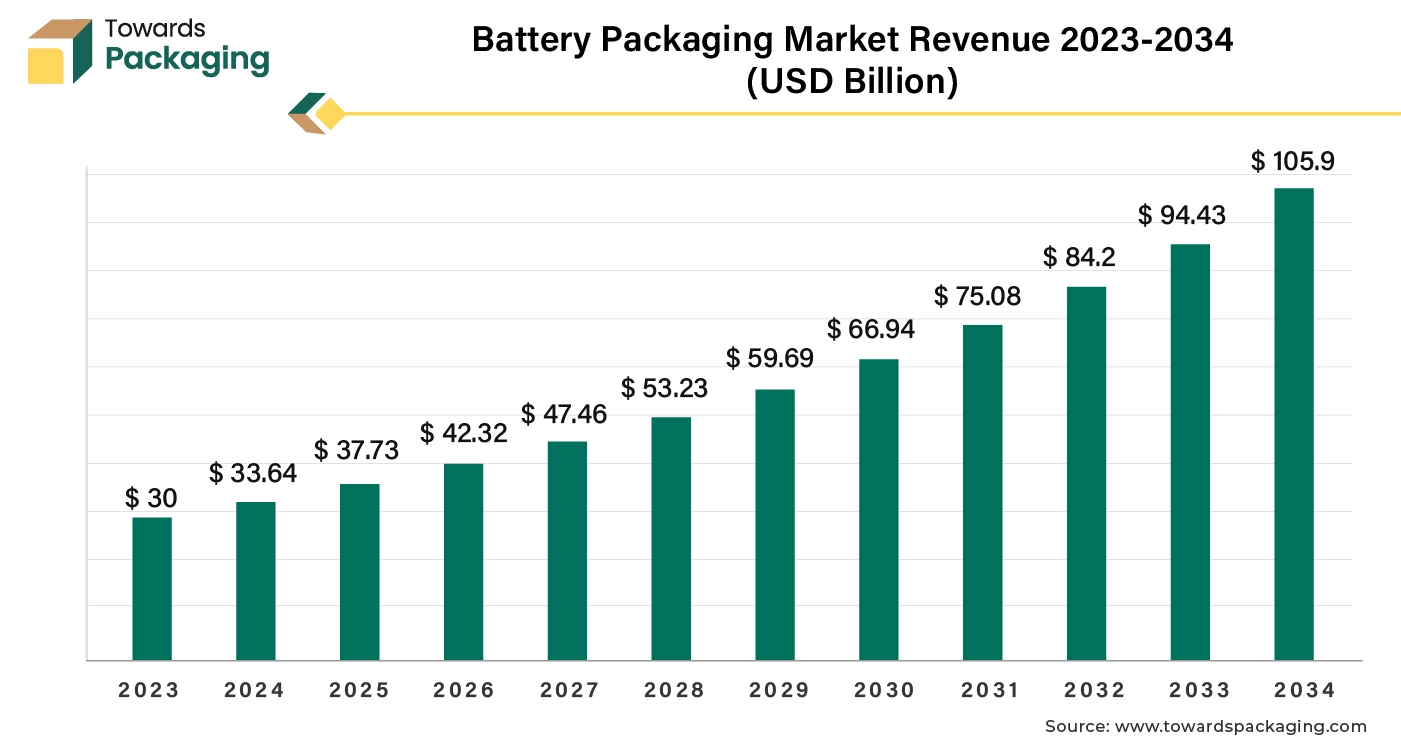Click the '2032' x-axis label
1401x751 pixels.
coord(1093,690)
